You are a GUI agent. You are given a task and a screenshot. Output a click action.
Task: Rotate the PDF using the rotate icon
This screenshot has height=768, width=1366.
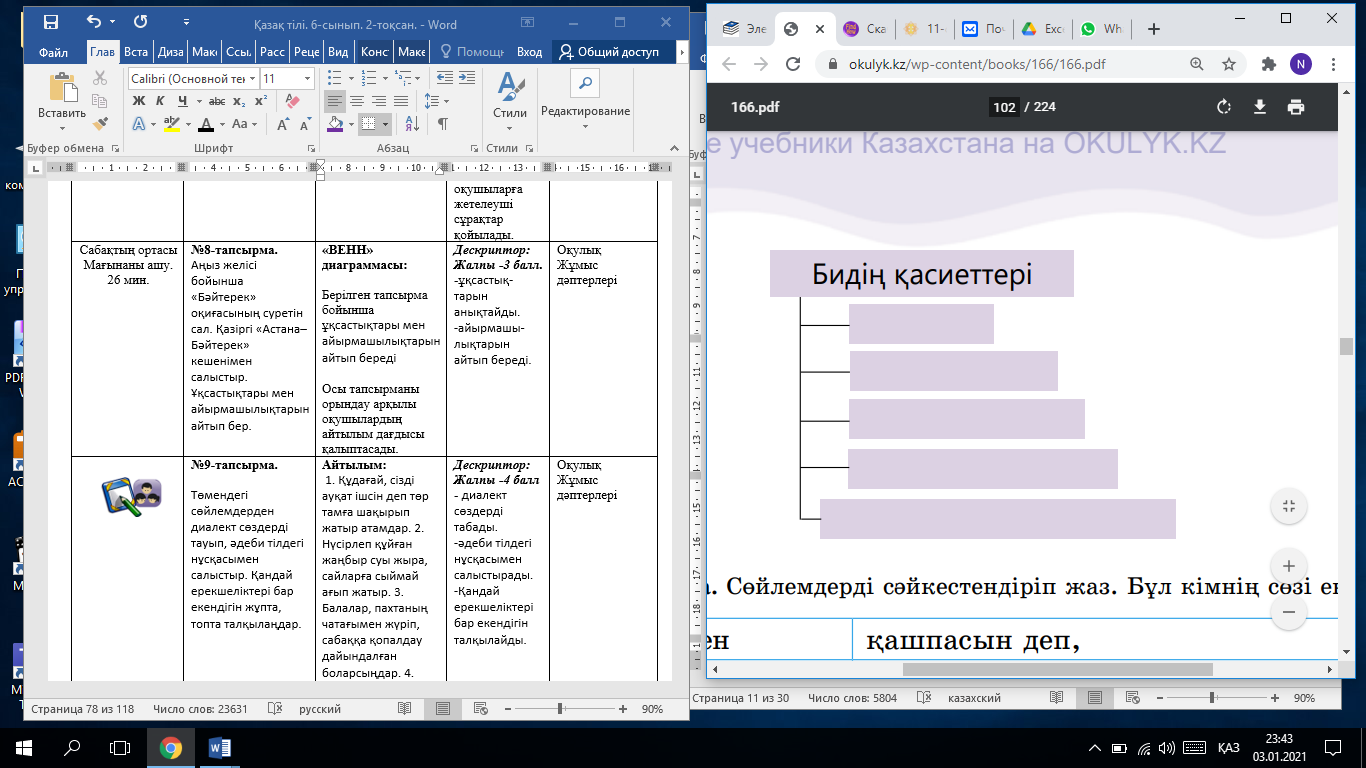pyautogui.click(x=1223, y=107)
